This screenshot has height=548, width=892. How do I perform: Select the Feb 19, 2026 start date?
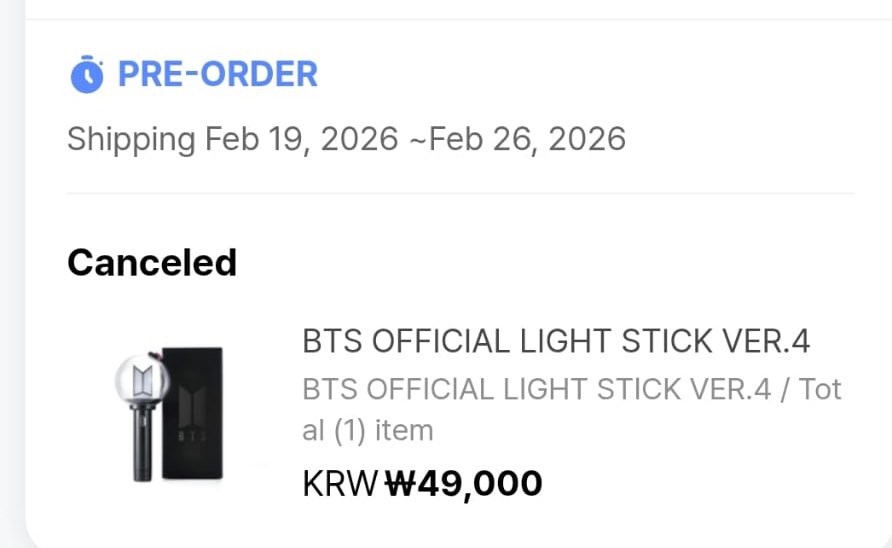click(x=302, y=139)
